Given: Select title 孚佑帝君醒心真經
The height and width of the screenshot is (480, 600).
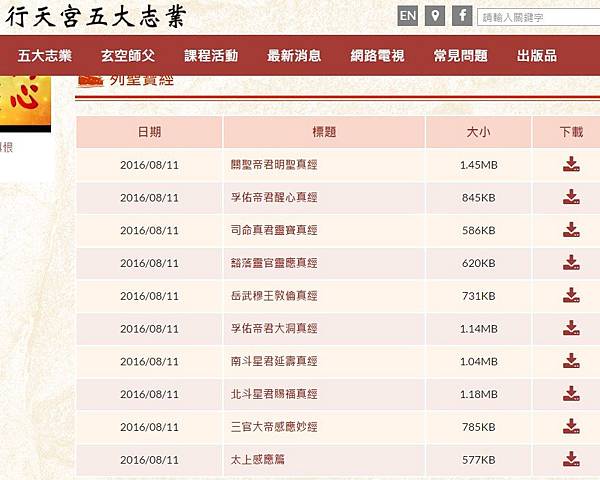Looking at the screenshot, I should click(x=274, y=198).
